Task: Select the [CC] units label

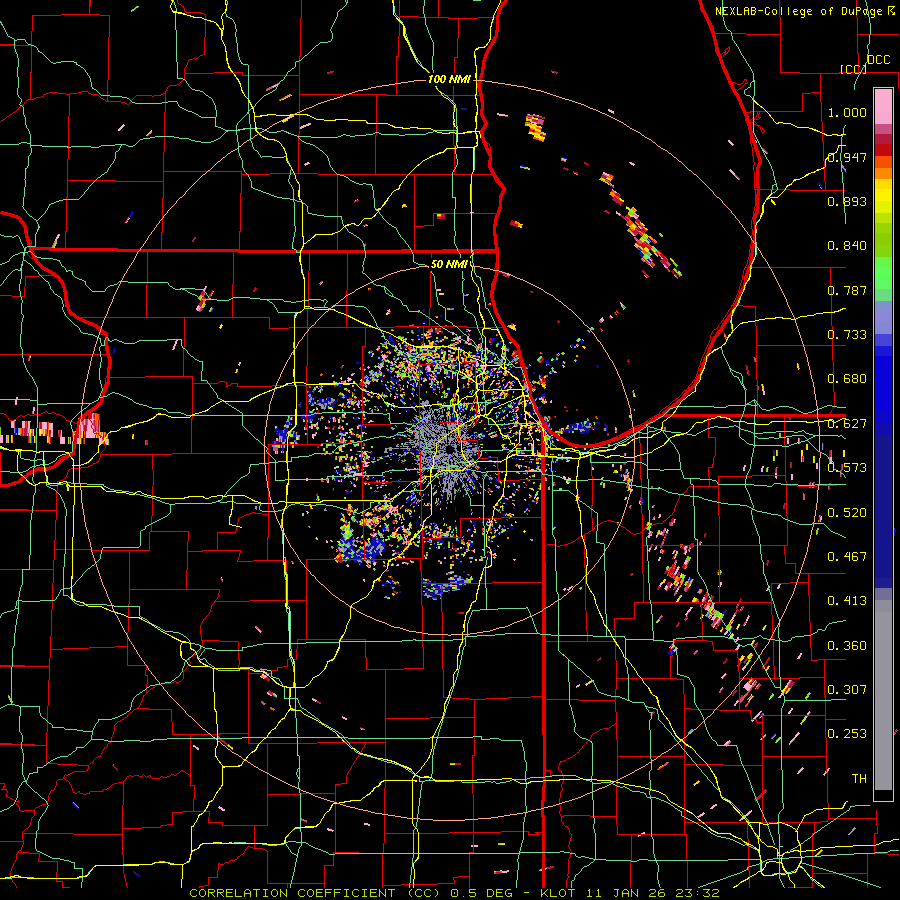Action: (853, 69)
